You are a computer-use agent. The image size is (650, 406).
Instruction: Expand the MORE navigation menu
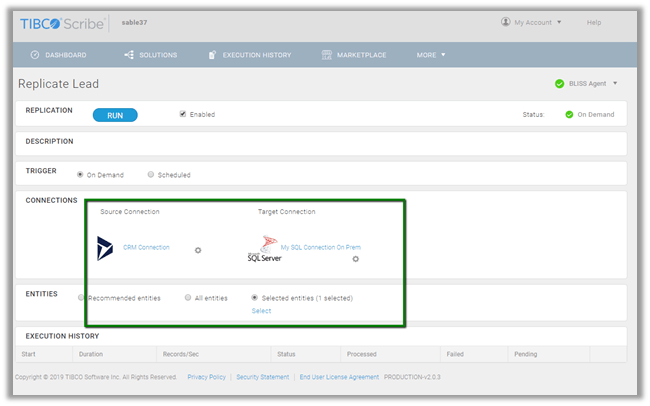[x=431, y=55]
